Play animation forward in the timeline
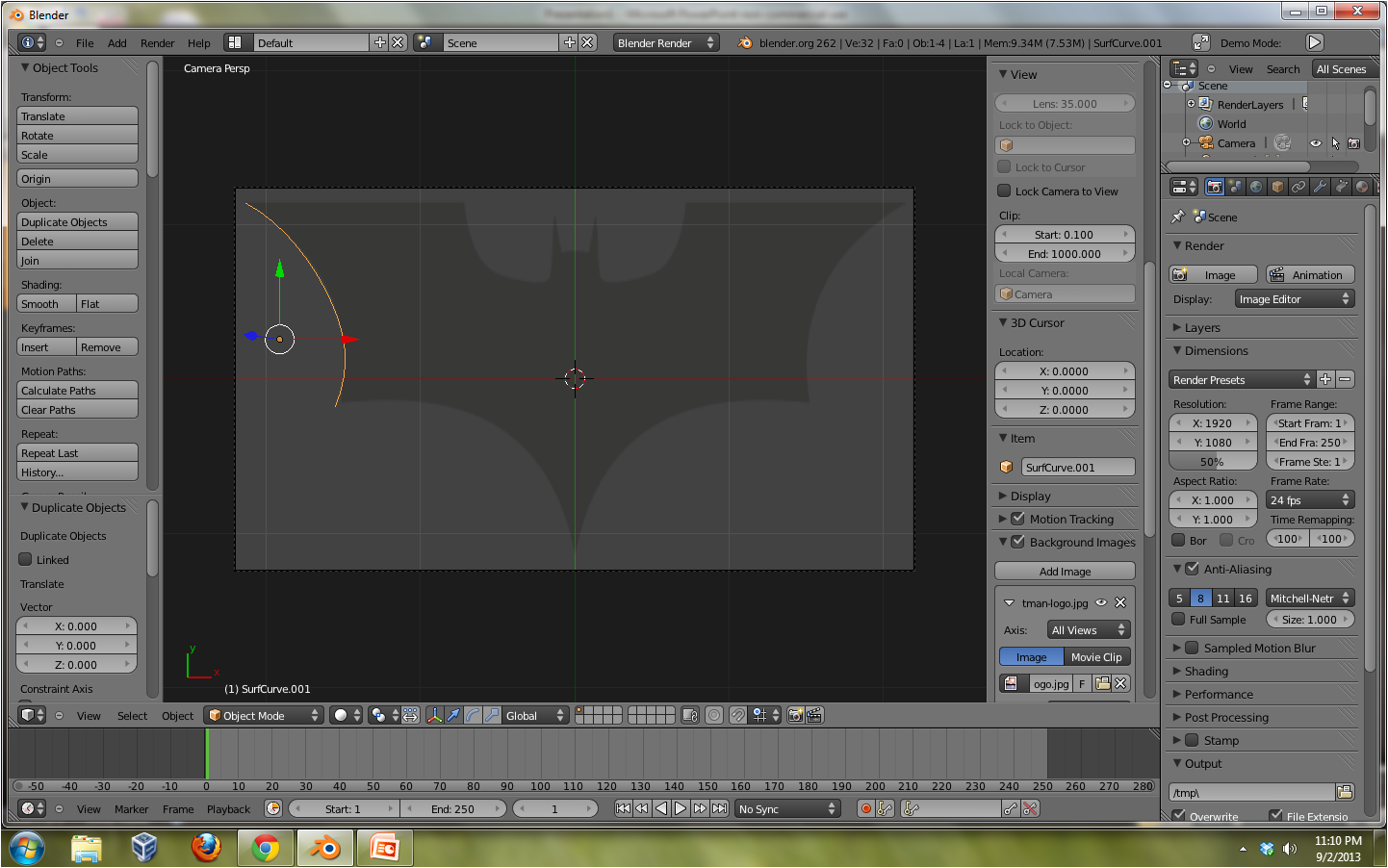The height and width of the screenshot is (868, 1388). point(681,808)
